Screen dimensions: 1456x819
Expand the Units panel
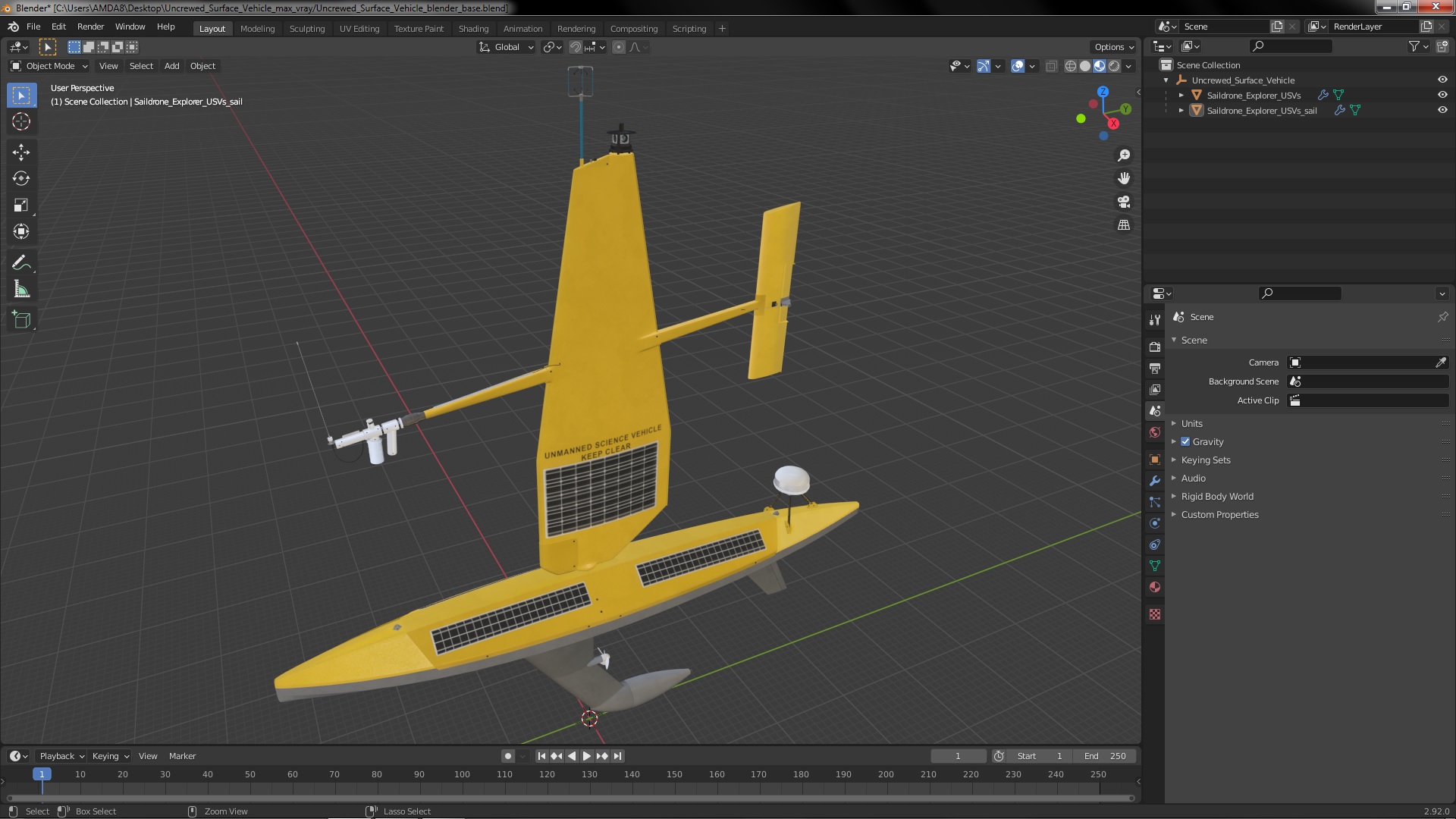click(x=1191, y=423)
